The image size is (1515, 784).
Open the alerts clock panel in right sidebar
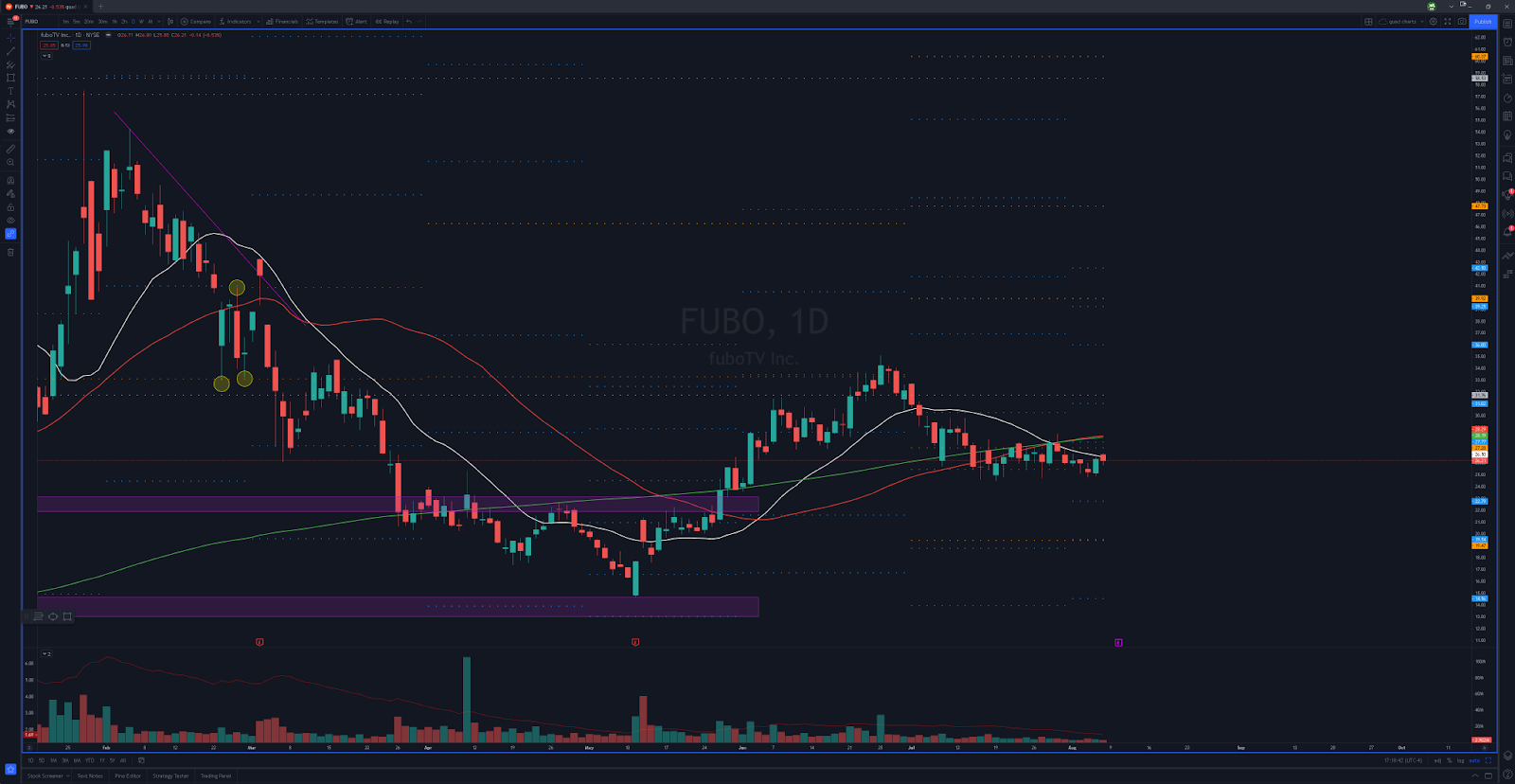pos(1507,43)
